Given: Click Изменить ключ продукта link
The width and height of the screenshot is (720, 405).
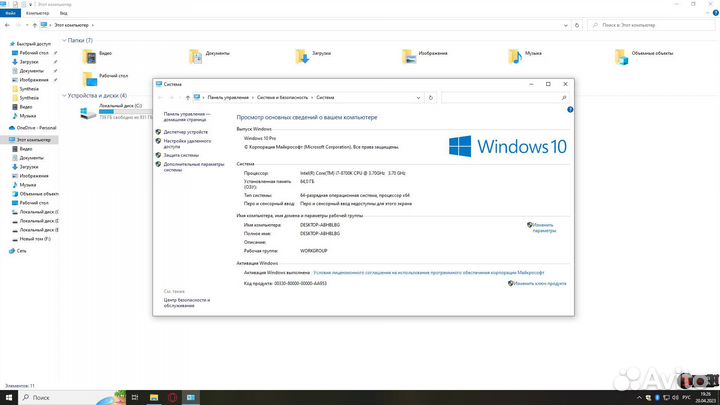Looking at the screenshot, I should [x=540, y=284].
